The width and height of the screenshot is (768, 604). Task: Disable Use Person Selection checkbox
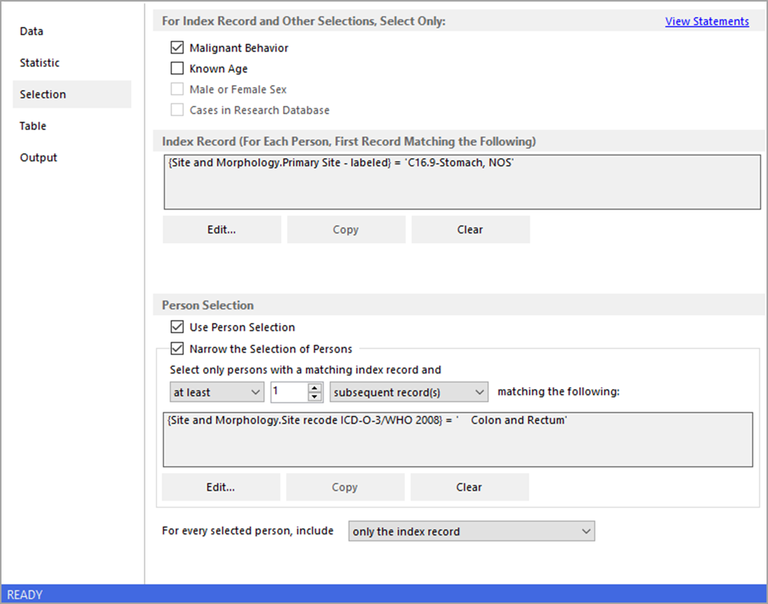(177, 327)
